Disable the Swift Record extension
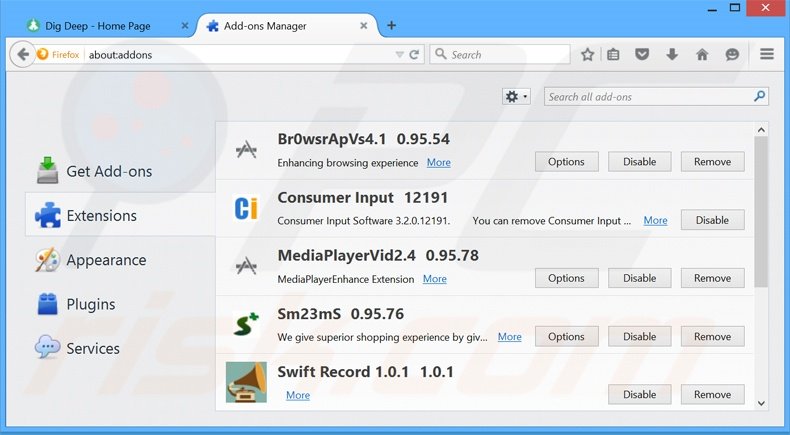The image size is (790, 435). point(639,395)
